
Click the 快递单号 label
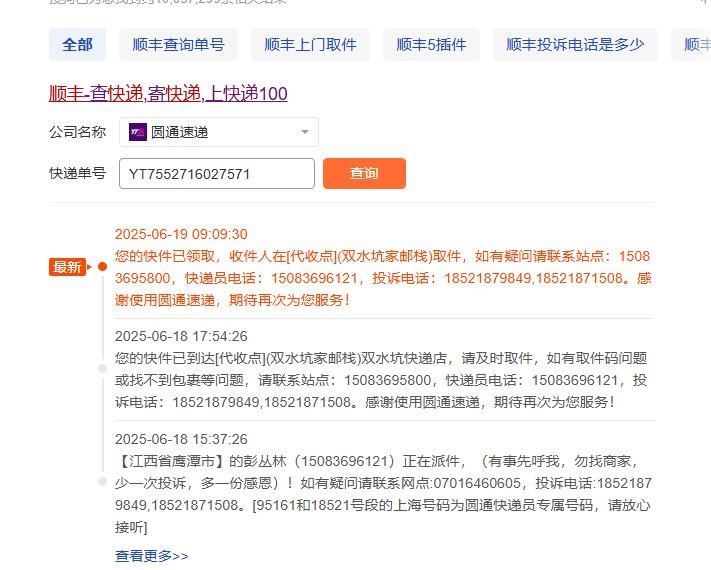pyautogui.click(x=78, y=173)
